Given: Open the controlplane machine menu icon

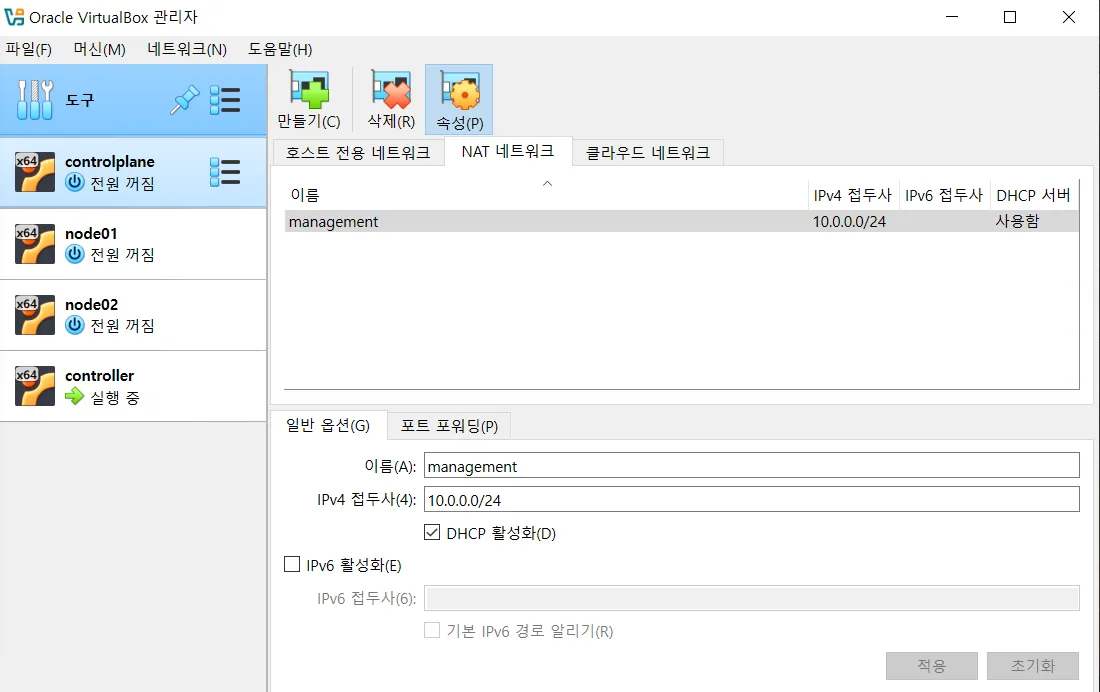Looking at the screenshot, I should (225, 172).
